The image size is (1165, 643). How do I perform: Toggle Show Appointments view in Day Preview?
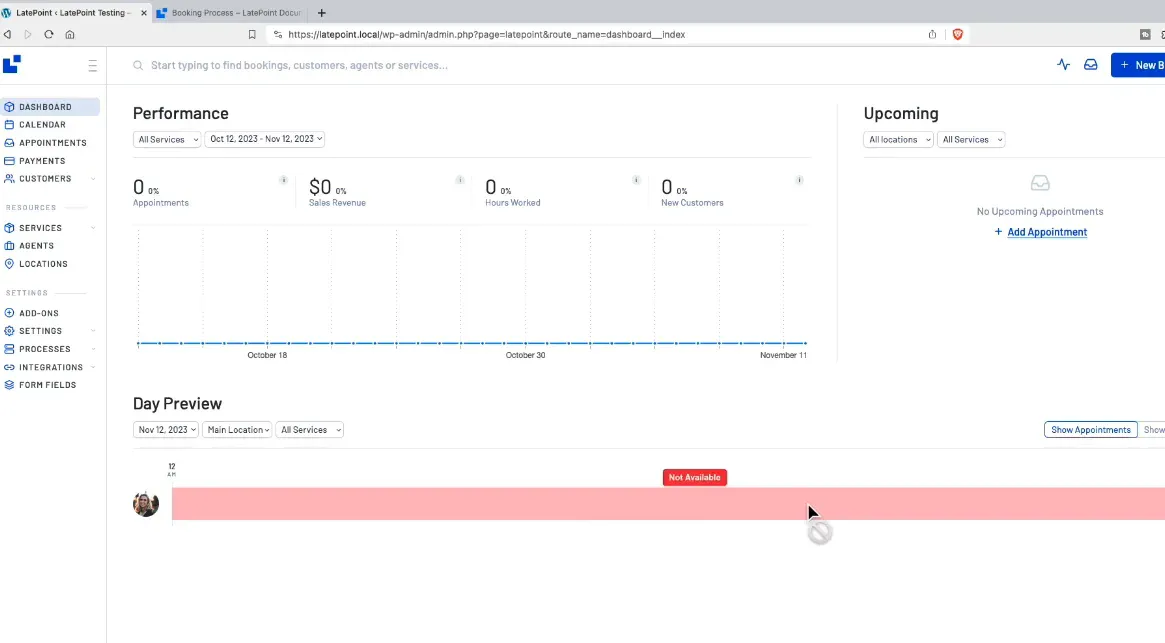point(1090,430)
